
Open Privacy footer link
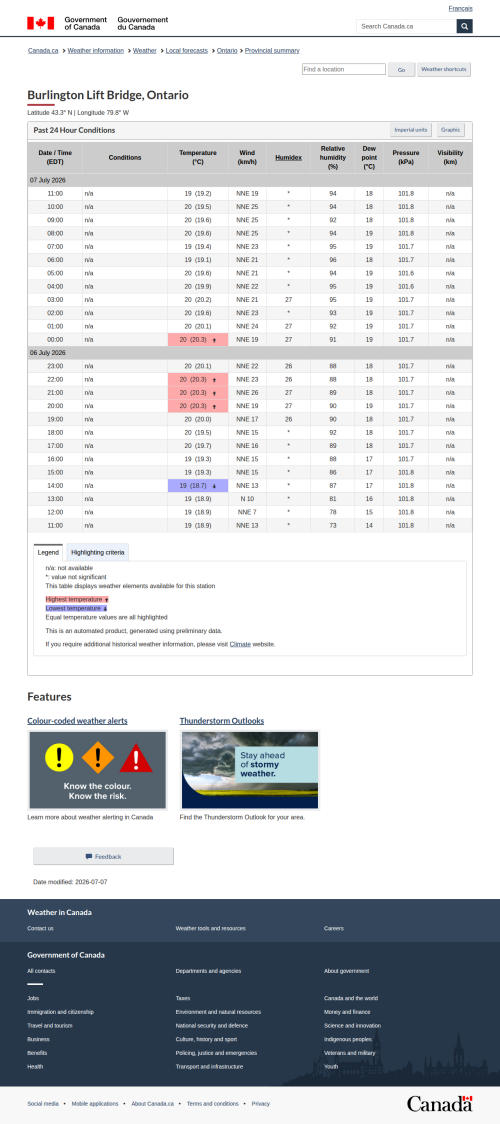click(x=261, y=1103)
